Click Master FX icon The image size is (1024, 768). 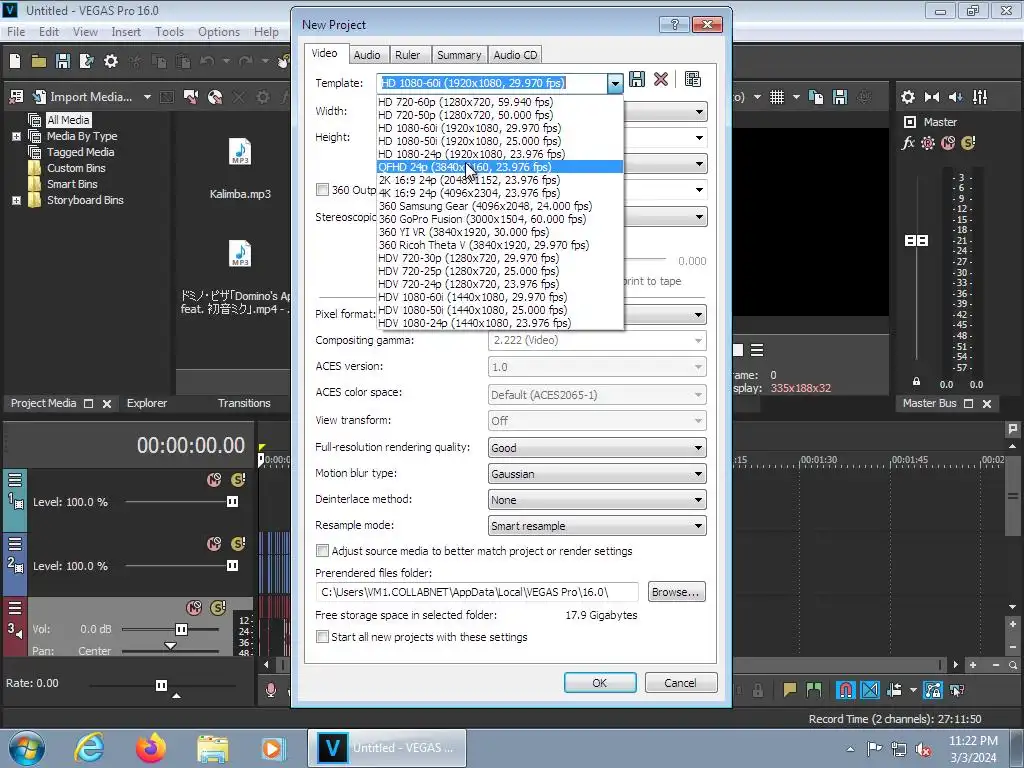tap(908, 143)
